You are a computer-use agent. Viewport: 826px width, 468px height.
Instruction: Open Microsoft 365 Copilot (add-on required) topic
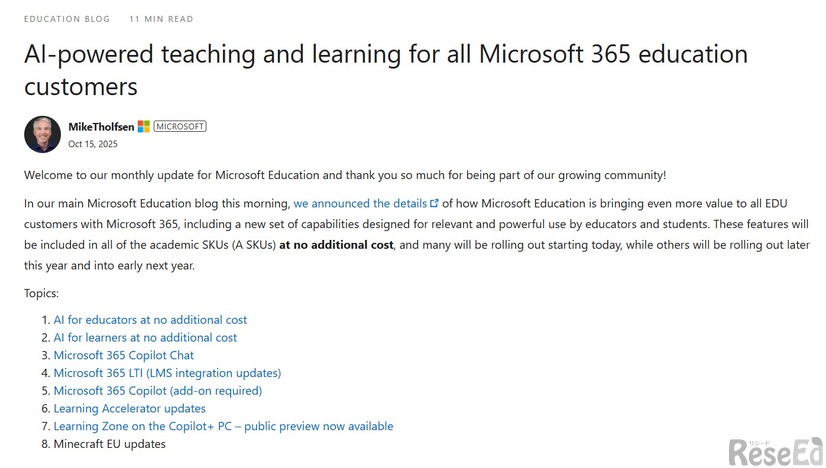point(157,391)
